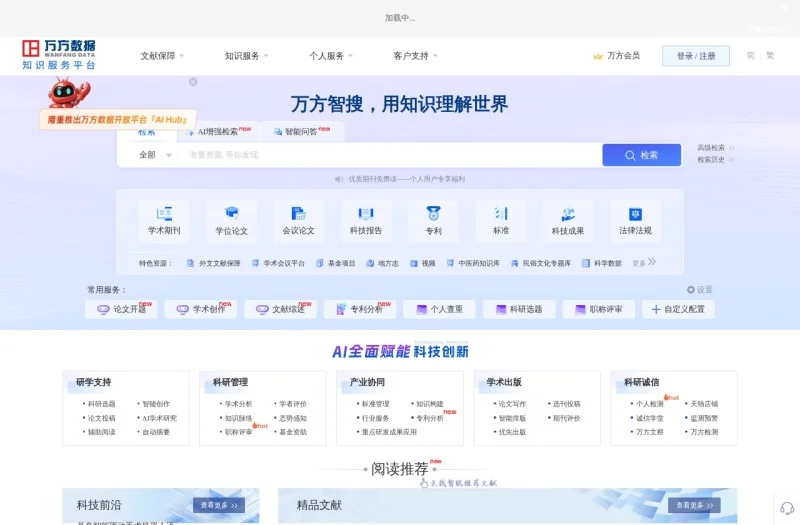Click the 检索 search button
The width and height of the screenshot is (800, 525).
[x=641, y=155]
